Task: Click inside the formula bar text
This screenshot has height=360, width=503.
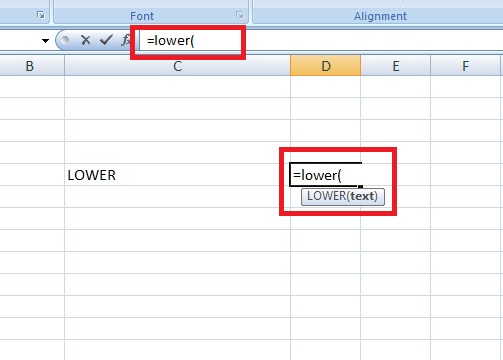Action: pyautogui.click(x=170, y=41)
